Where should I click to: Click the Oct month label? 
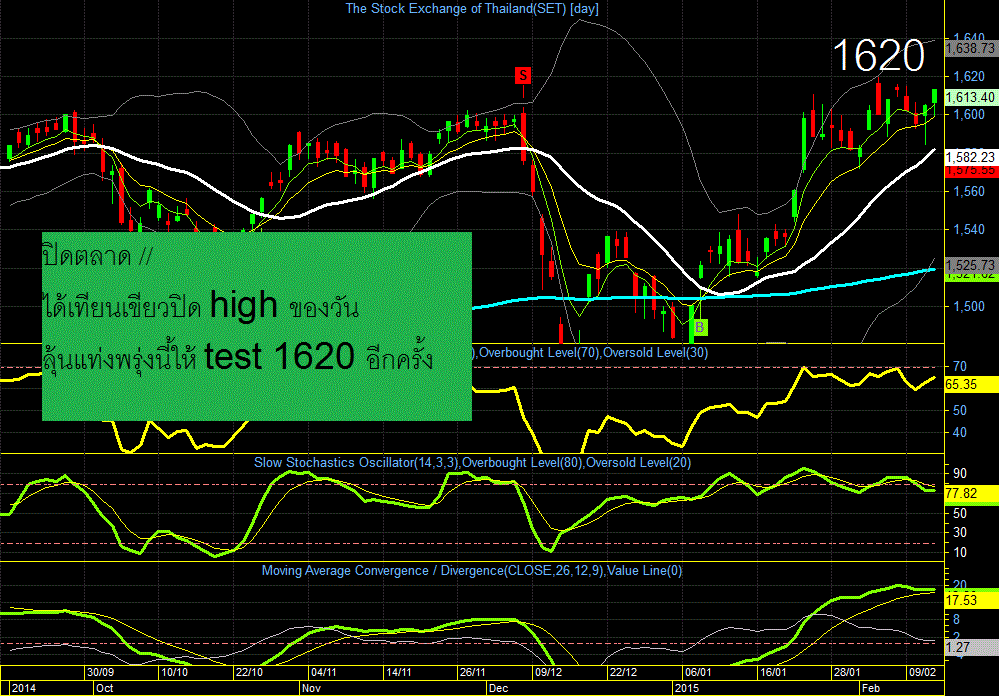click(104, 688)
